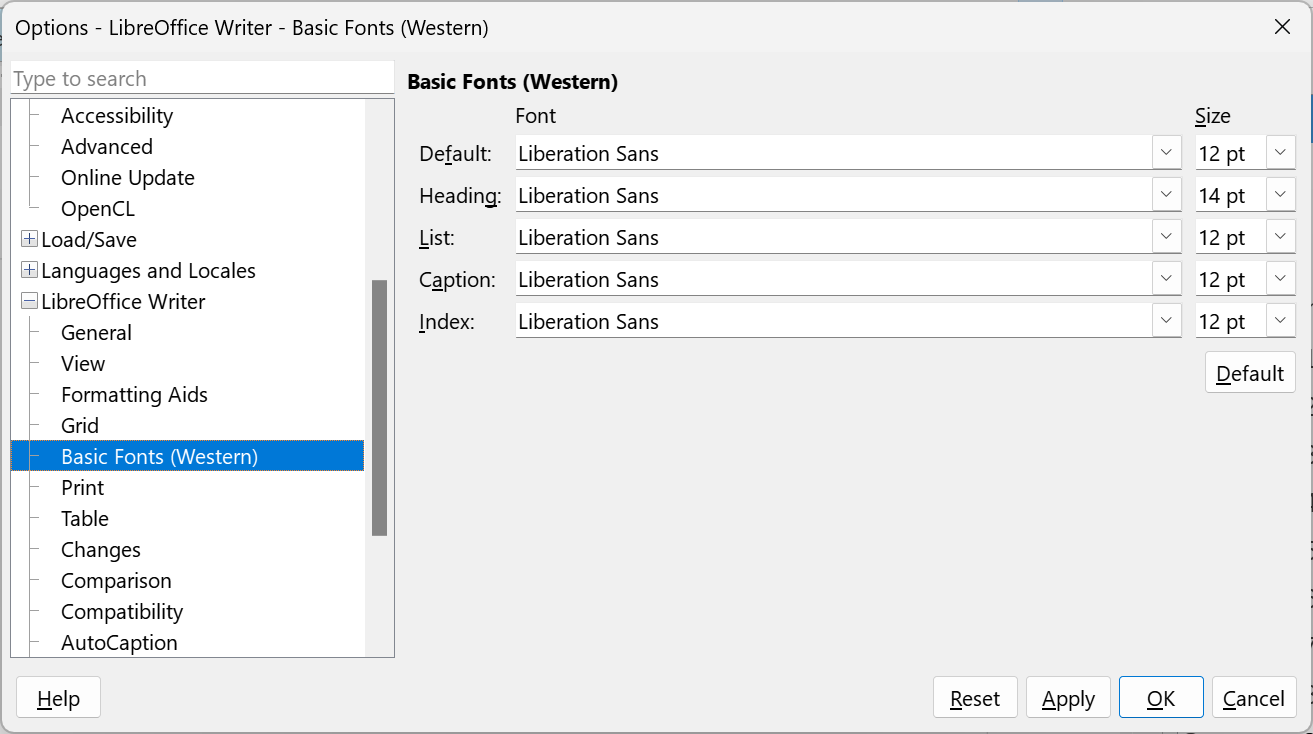Click in the List font name field
Image resolution: width=1313 pixels, height=734 pixels.
click(833, 237)
